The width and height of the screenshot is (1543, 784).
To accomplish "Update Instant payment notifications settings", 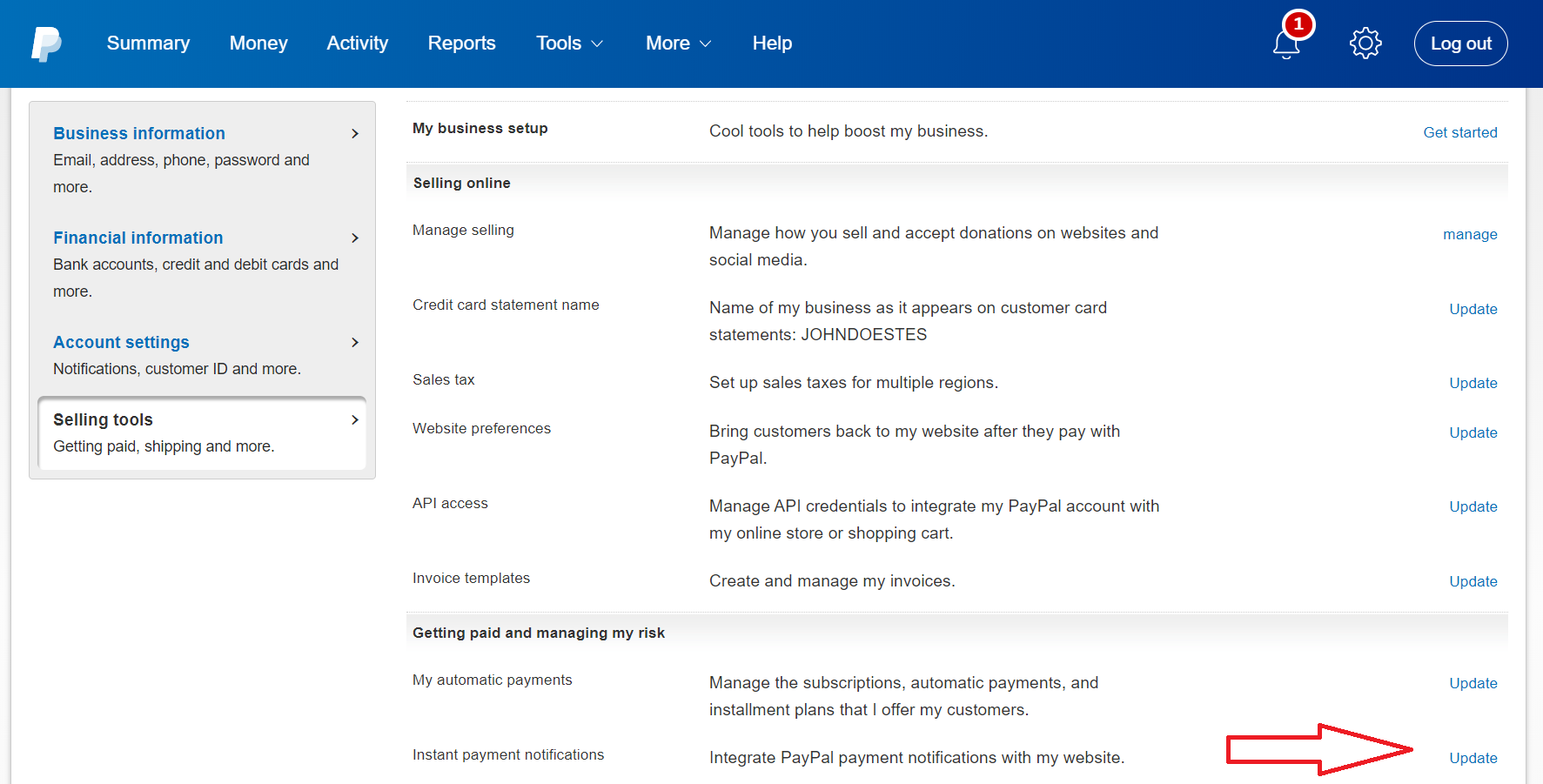I will coord(1473,758).
